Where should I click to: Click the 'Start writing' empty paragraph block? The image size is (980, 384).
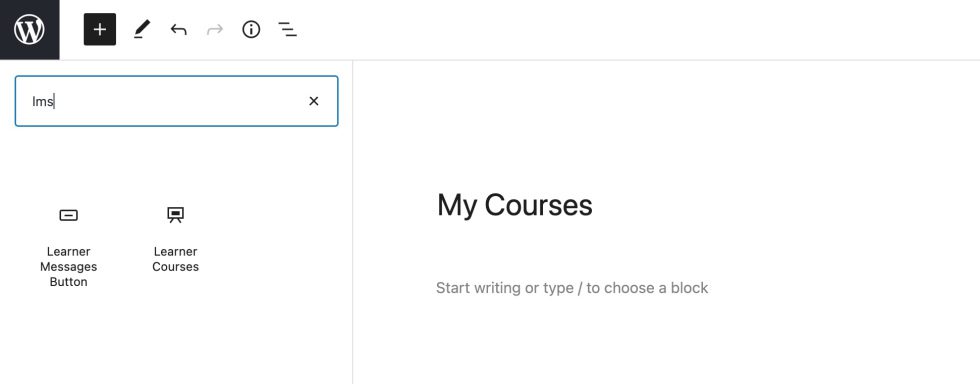pos(572,288)
